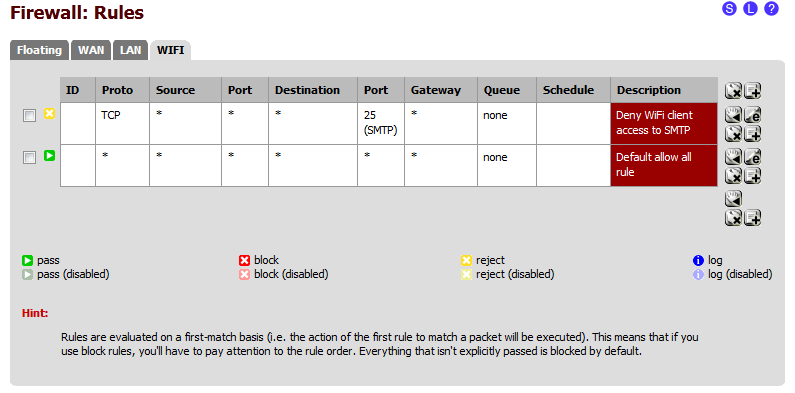
Task: Add new rule icon in header row
Action: pos(753,91)
